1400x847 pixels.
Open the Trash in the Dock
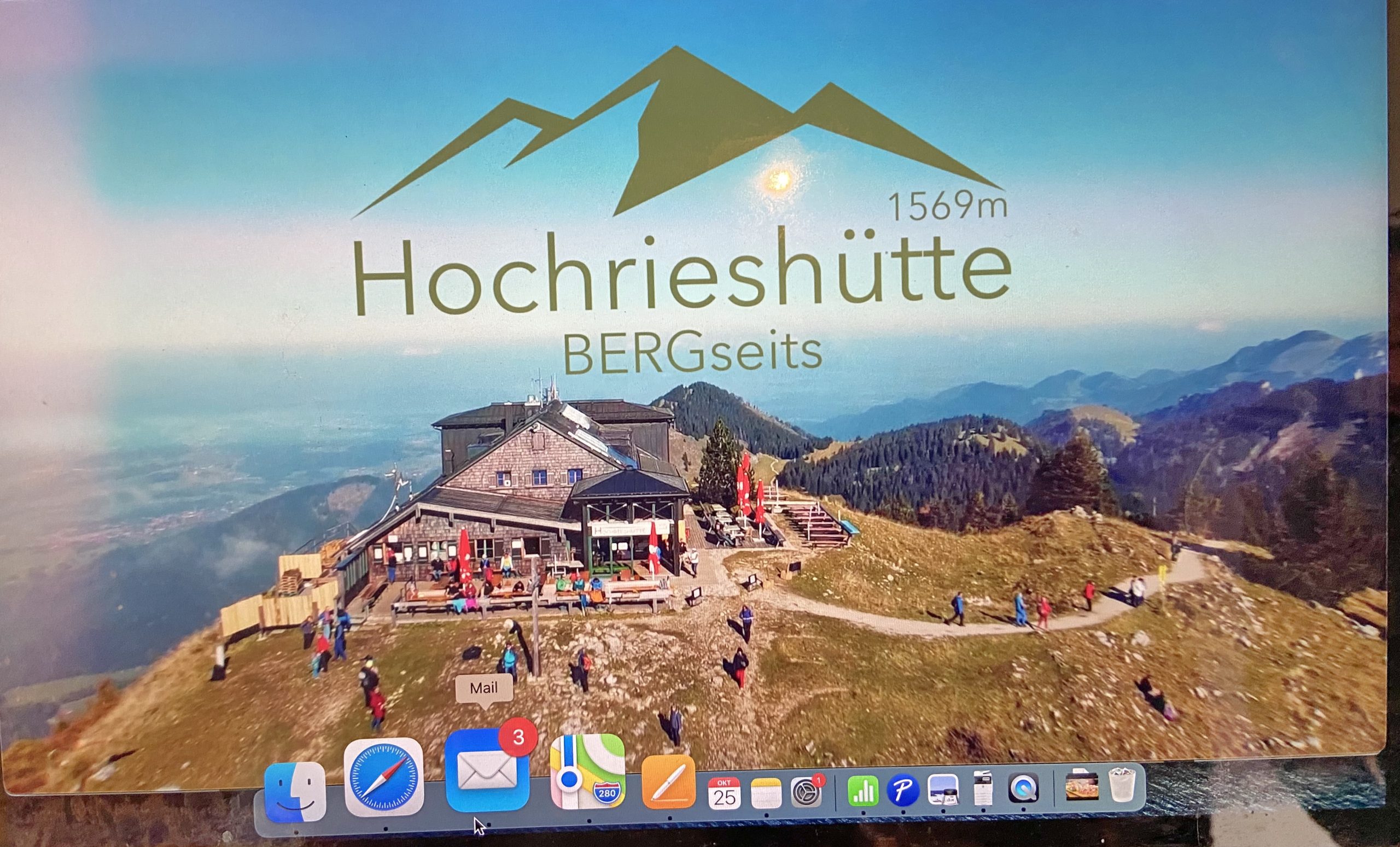coord(1122,785)
